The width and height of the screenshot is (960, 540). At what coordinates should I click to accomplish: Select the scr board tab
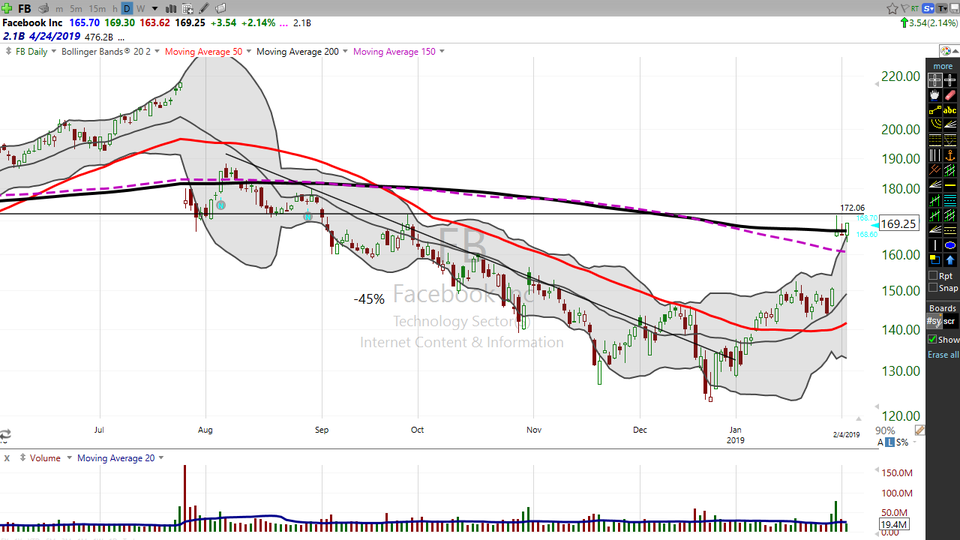point(949,321)
